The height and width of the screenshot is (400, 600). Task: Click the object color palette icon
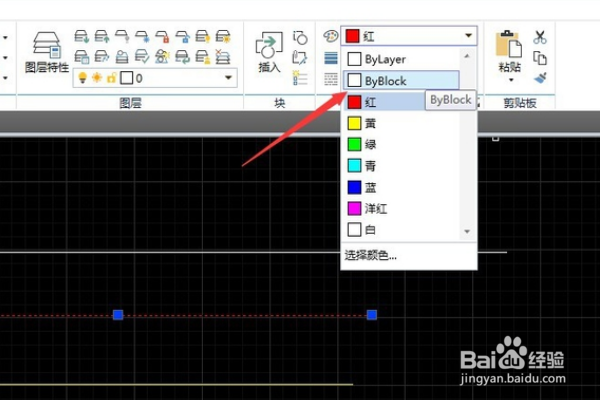pyautogui.click(x=331, y=36)
